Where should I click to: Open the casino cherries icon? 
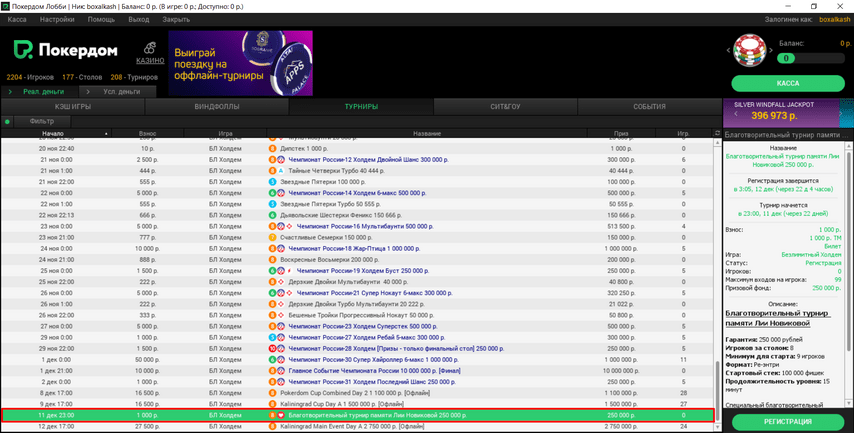pyautogui.click(x=150, y=48)
